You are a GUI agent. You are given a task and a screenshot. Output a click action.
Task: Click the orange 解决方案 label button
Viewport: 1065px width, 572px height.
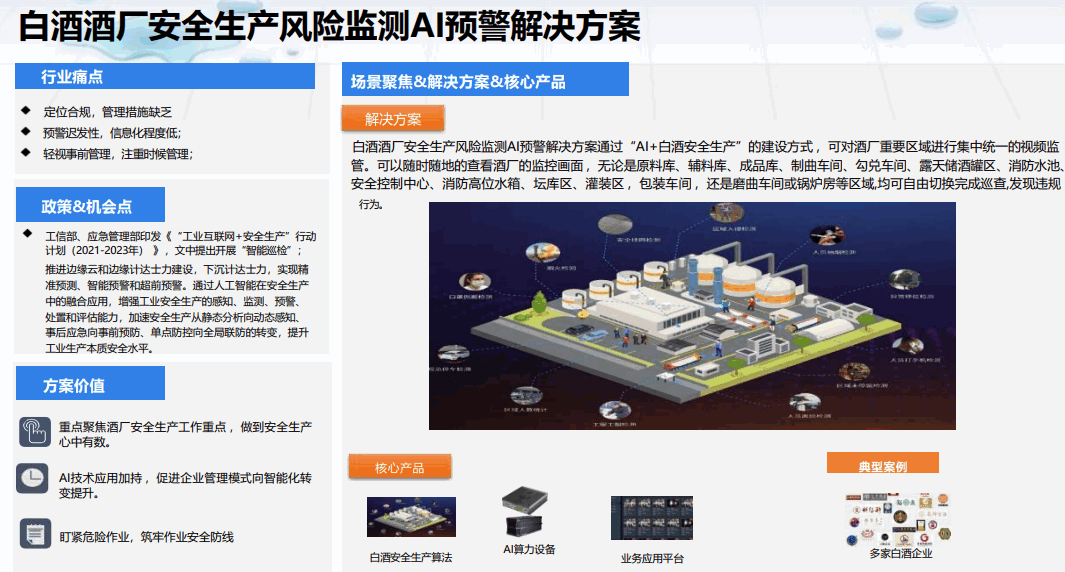coord(393,119)
